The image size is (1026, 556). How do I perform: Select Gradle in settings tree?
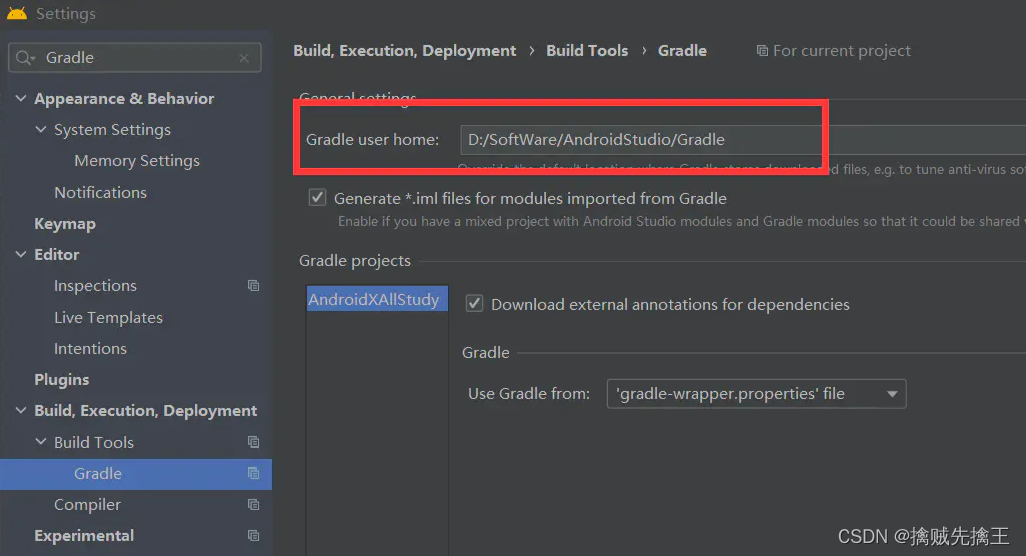click(135, 474)
